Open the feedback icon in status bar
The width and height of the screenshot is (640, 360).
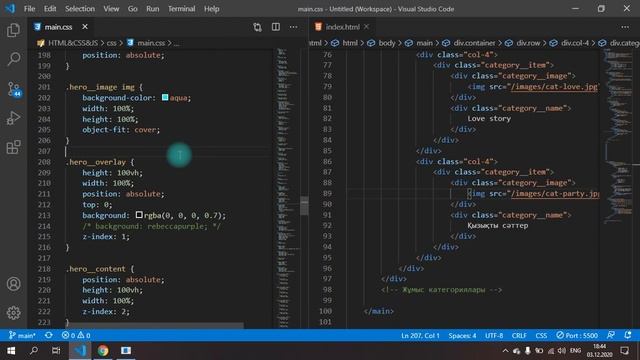pyautogui.click(x=611, y=335)
